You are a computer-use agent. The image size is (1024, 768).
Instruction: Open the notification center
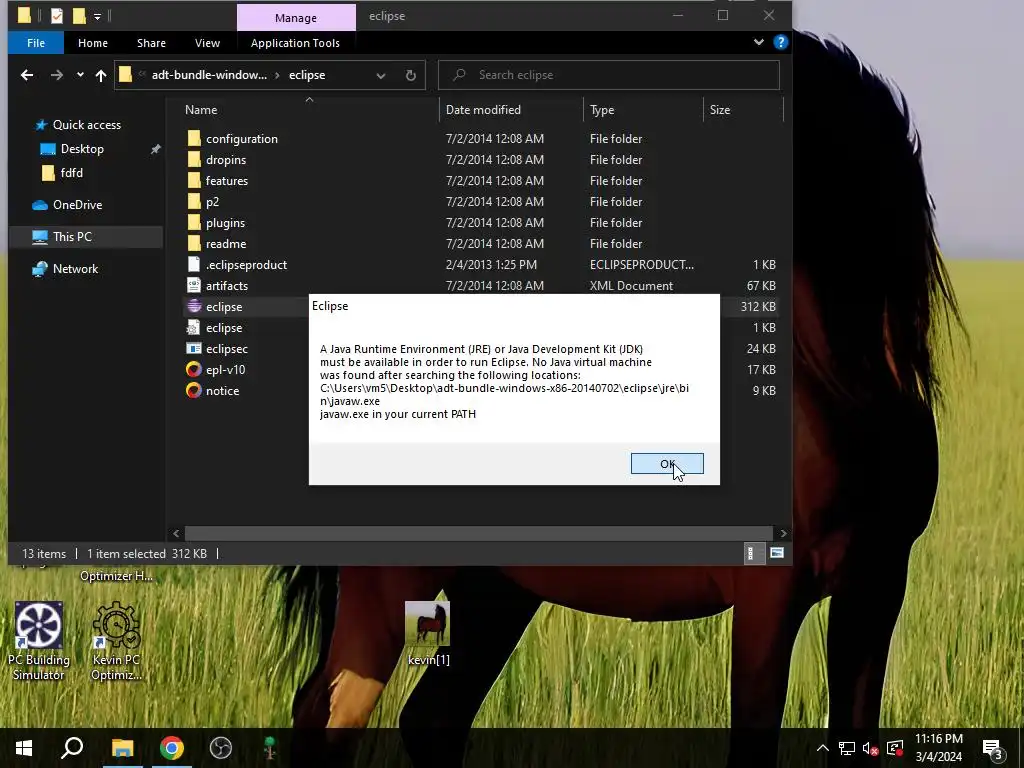(993, 749)
